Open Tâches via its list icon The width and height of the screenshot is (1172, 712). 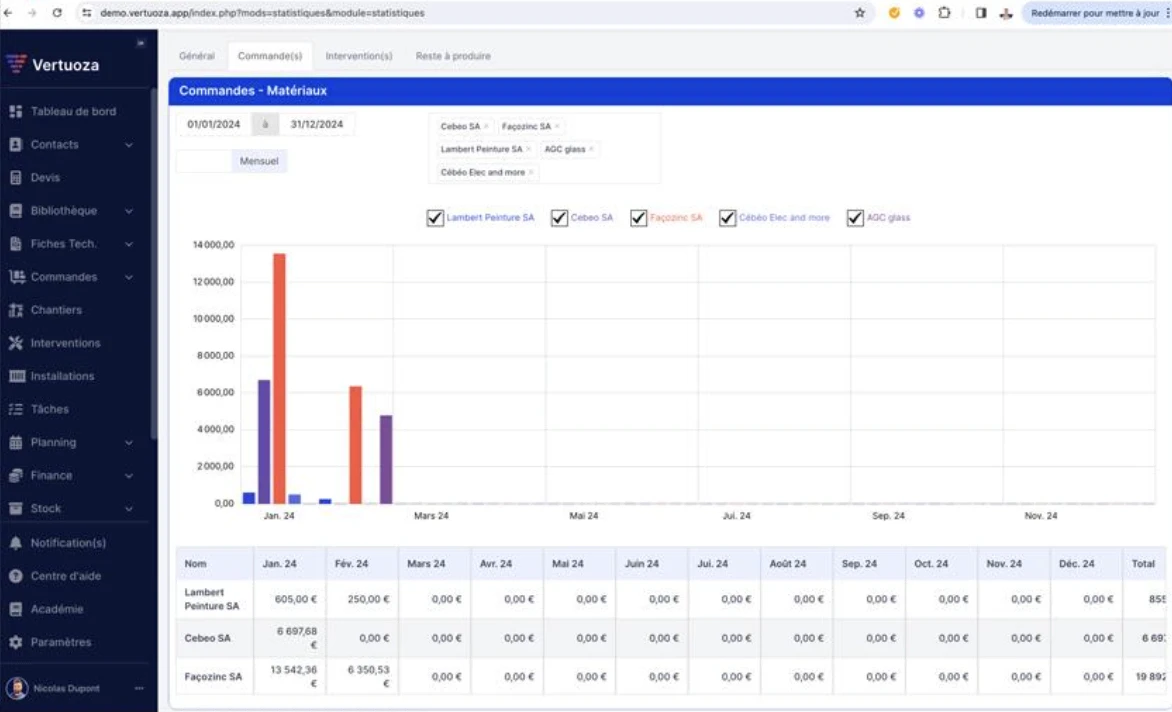pyautogui.click(x=16, y=409)
